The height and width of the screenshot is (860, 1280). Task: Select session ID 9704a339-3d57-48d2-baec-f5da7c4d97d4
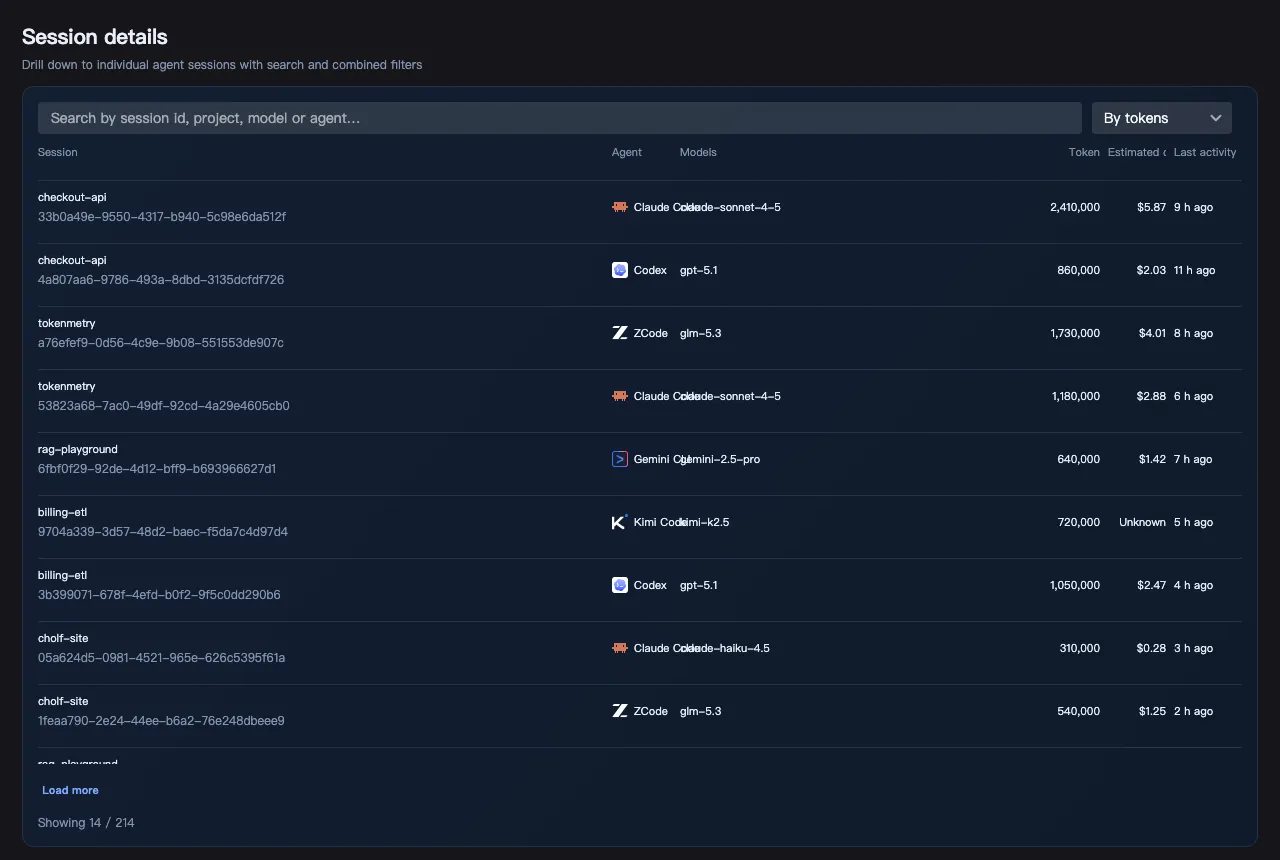(163, 532)
